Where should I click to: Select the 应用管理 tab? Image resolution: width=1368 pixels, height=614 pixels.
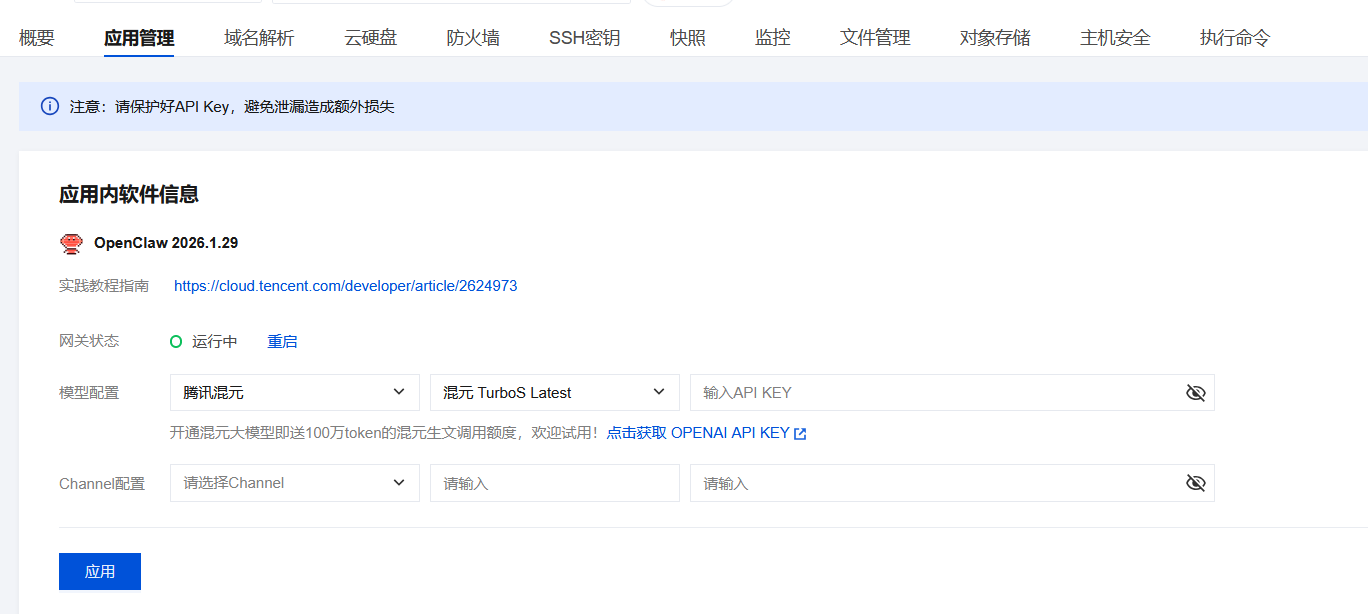click(x=139, y=38)
